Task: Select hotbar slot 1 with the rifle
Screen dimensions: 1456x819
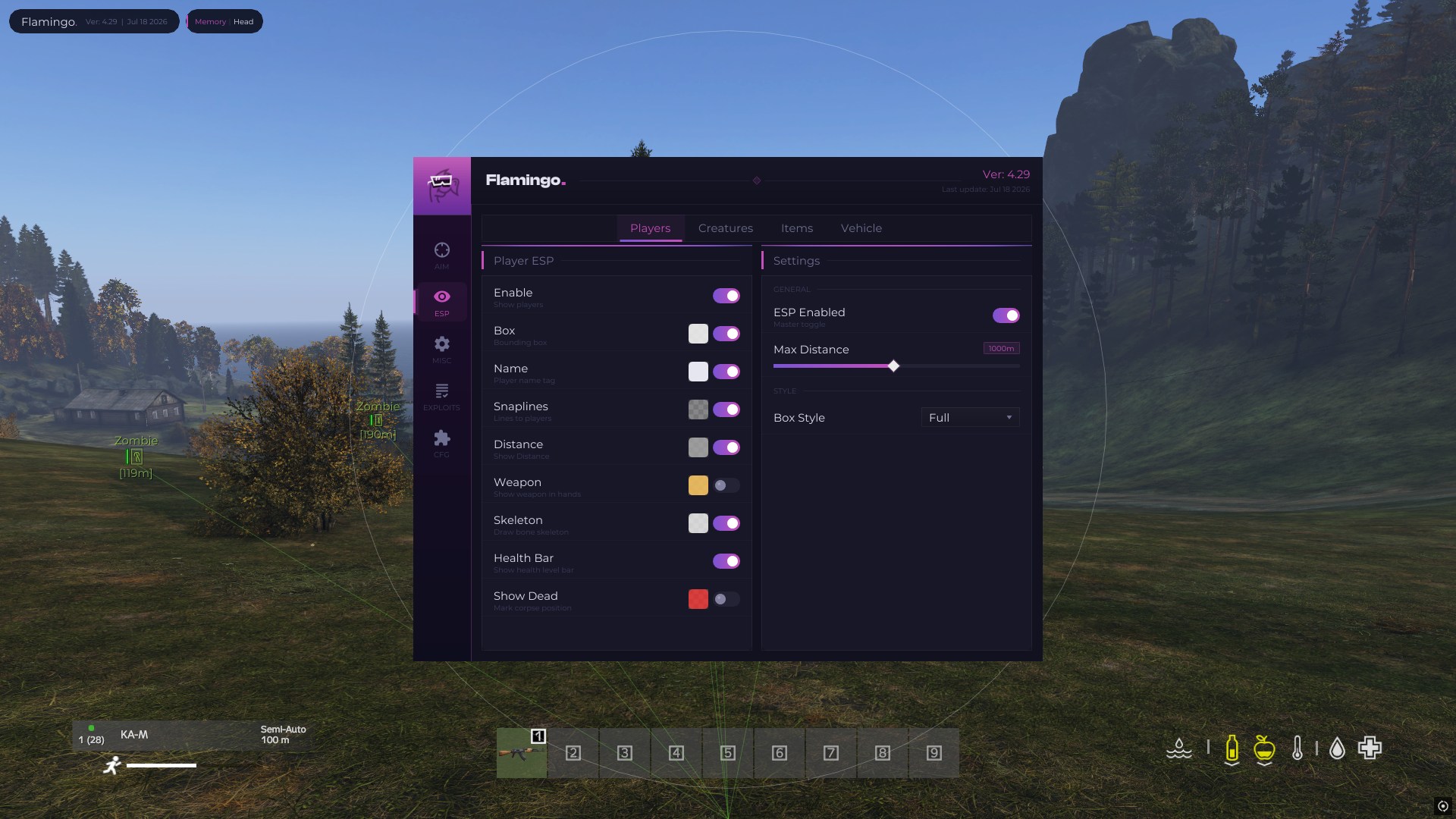Action: click(x=522, y=753)
